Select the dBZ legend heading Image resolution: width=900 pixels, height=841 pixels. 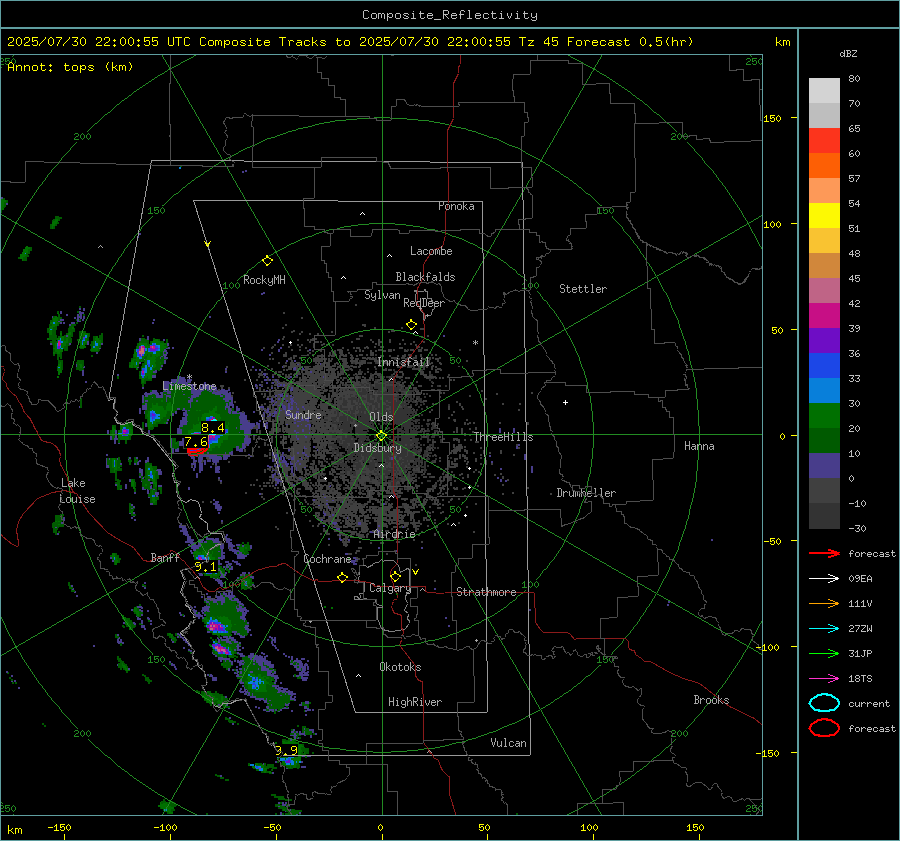pyautogui.click(x=848, y=54)
